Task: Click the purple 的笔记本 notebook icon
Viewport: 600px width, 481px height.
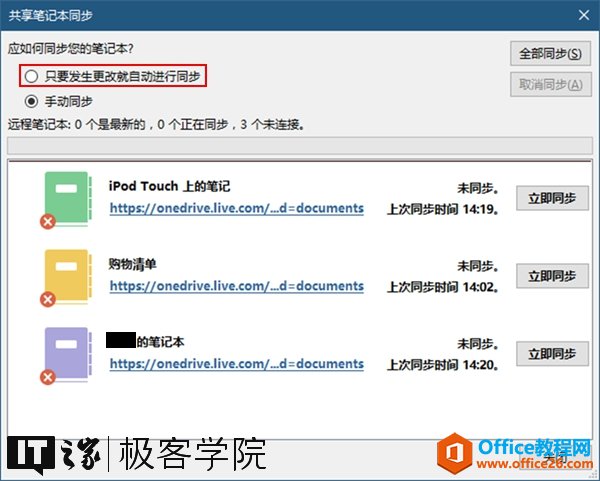Action: tap(68, 354)
